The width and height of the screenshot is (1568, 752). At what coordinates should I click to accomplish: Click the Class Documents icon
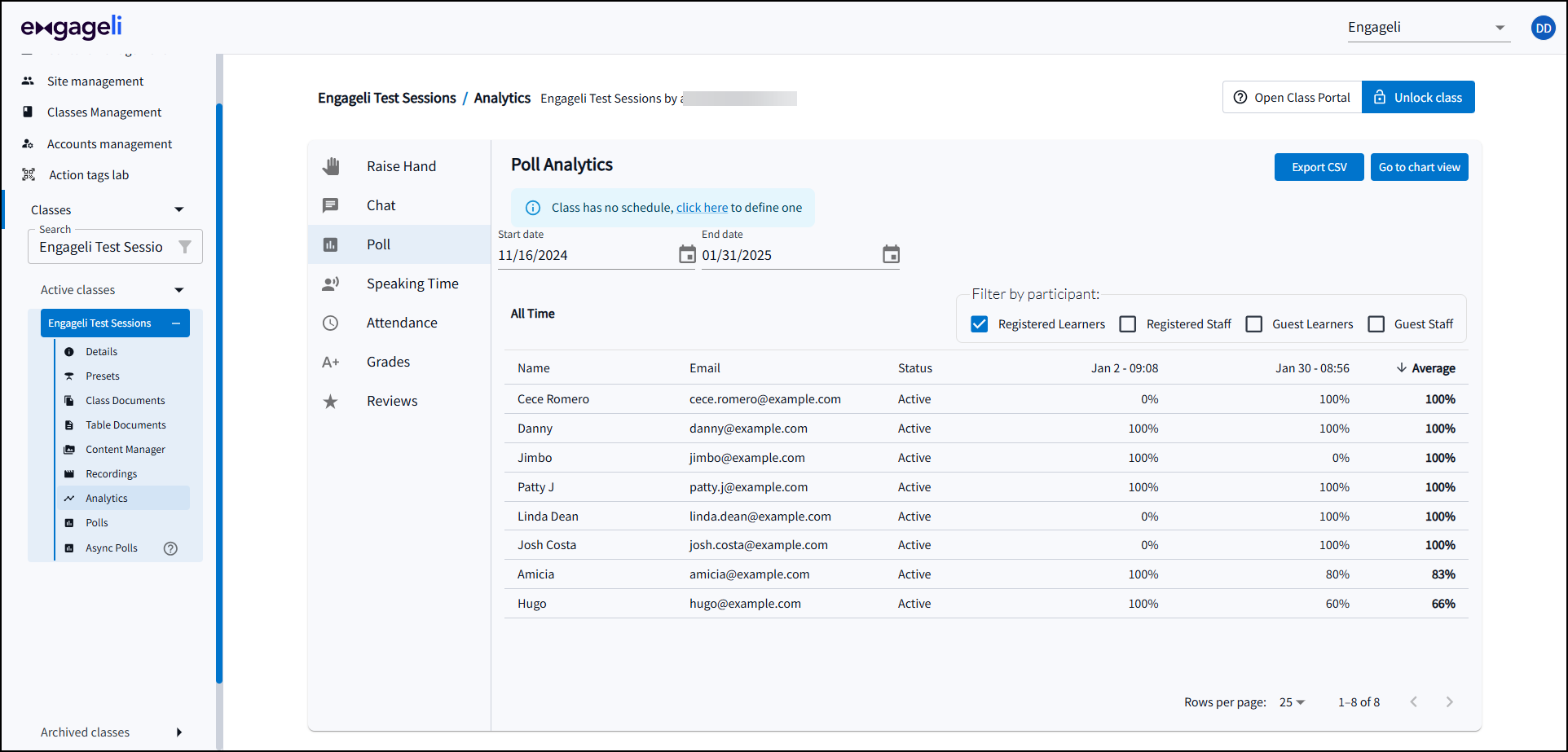point(69,401)
